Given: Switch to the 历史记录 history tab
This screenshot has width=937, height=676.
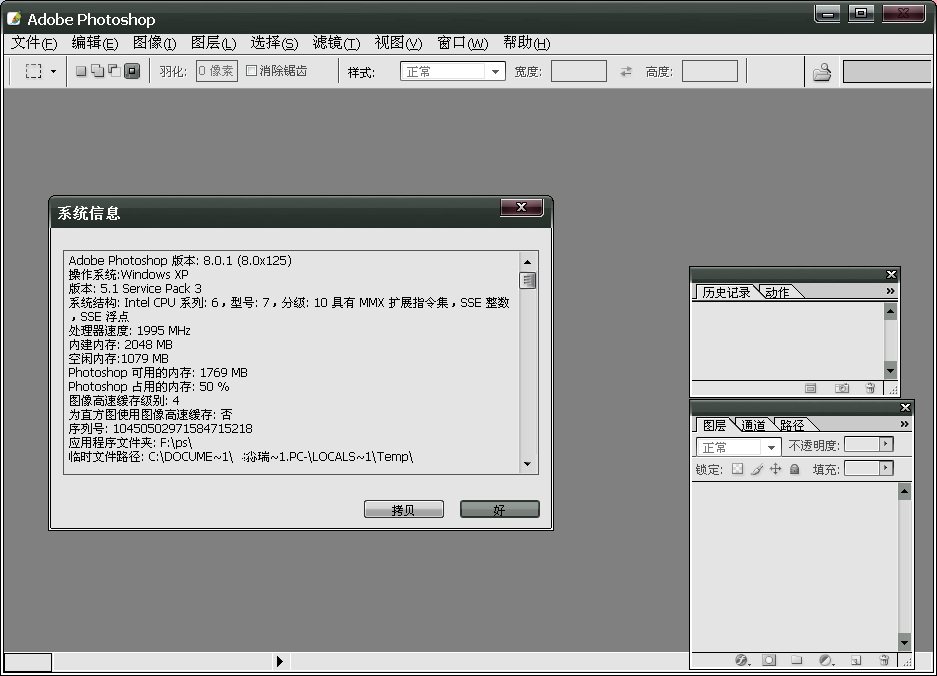Looking at the screenshot, I should [725, 292].
